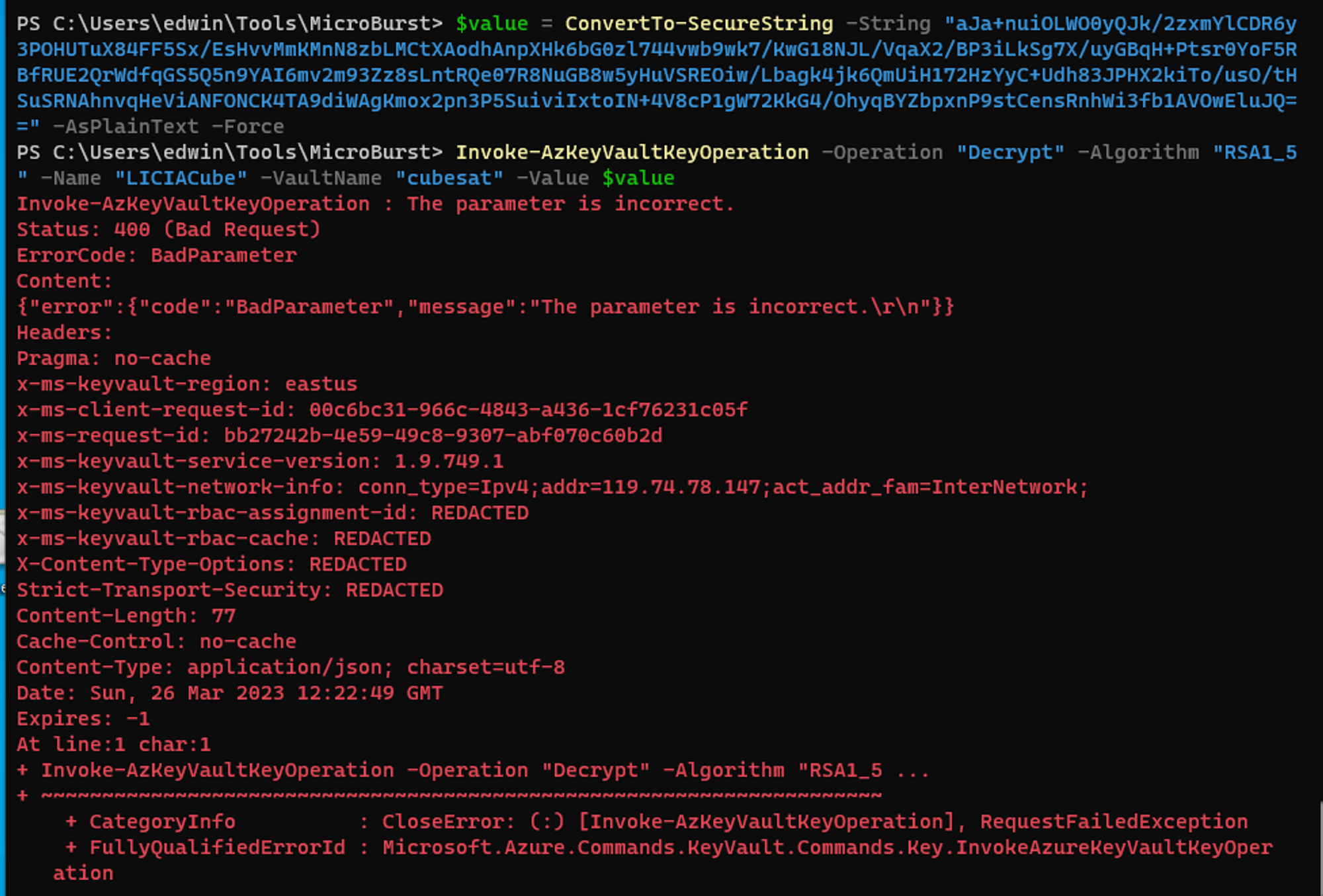The height and width of the screenshot is (896, 1323).
Task: Click the -VaultName parameter
Action: tap(321, 178)
